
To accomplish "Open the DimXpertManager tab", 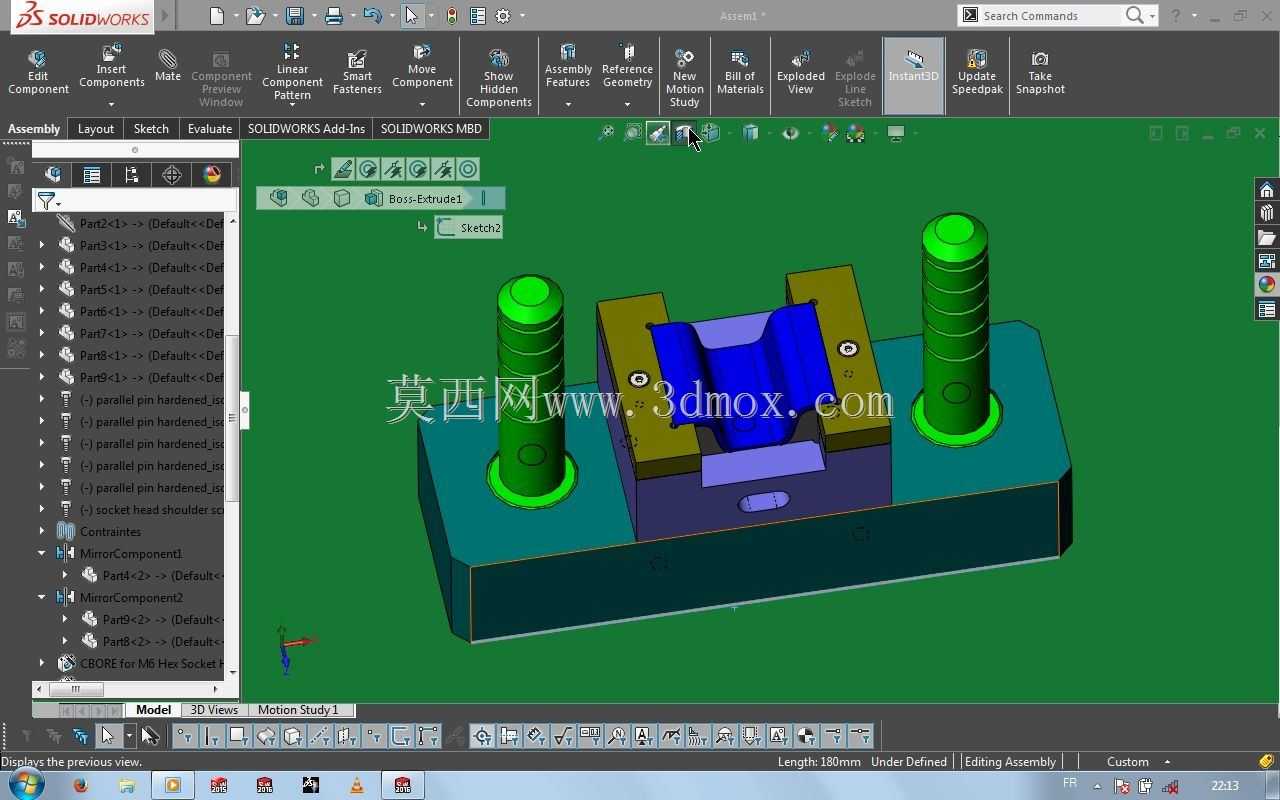I will [x=172, y=175].
